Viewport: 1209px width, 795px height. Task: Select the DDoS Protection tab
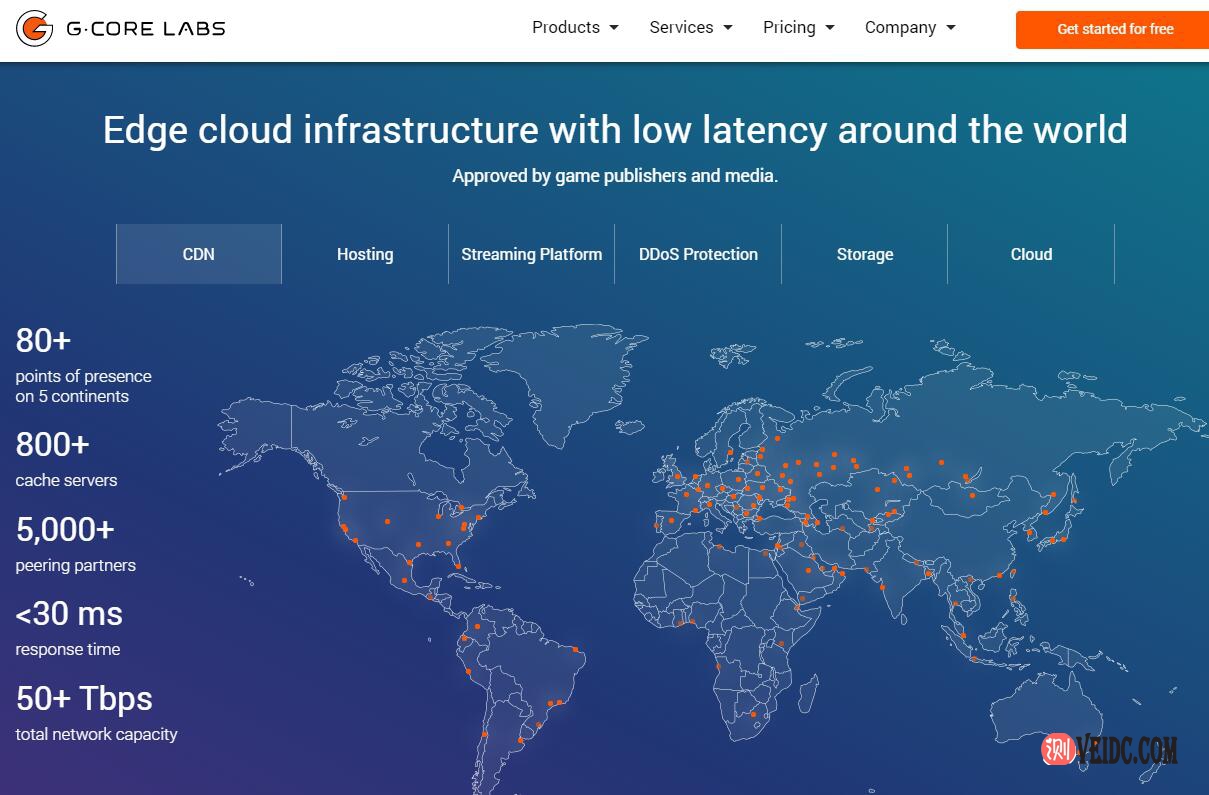pos(698,254)
